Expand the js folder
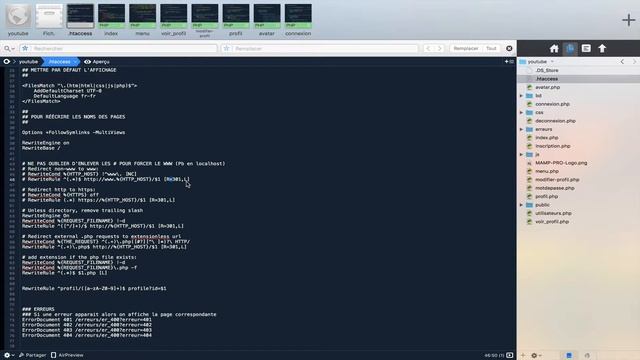 (521, 154)
